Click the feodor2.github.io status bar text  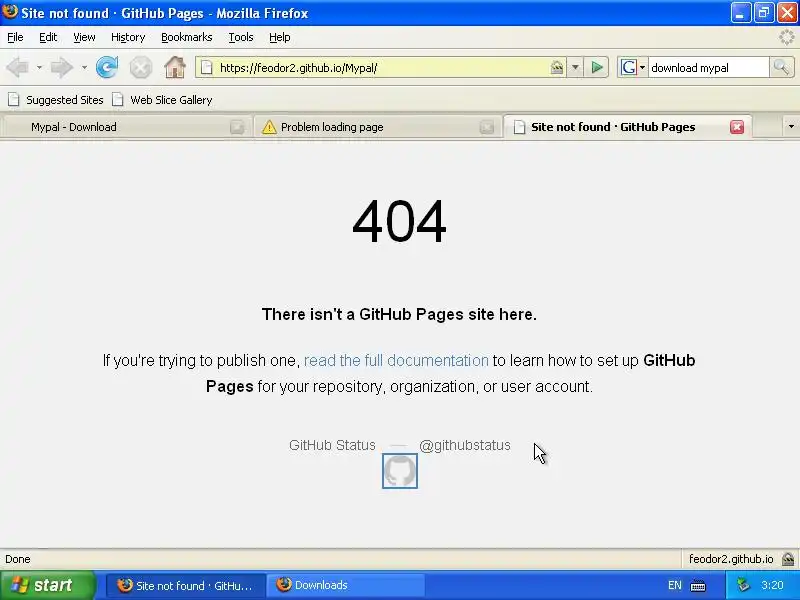tap(731, 559)
